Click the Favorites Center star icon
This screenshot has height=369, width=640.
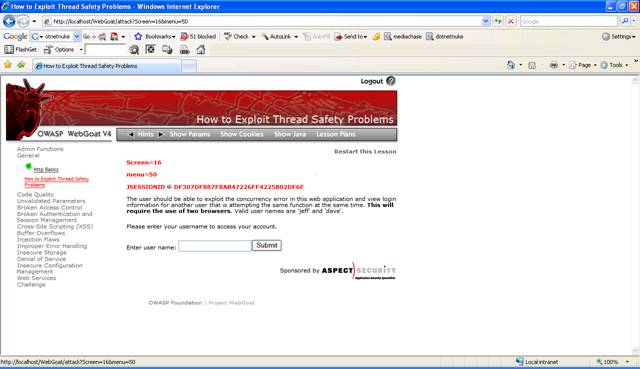pyautogui.click(x=8, y=64)
